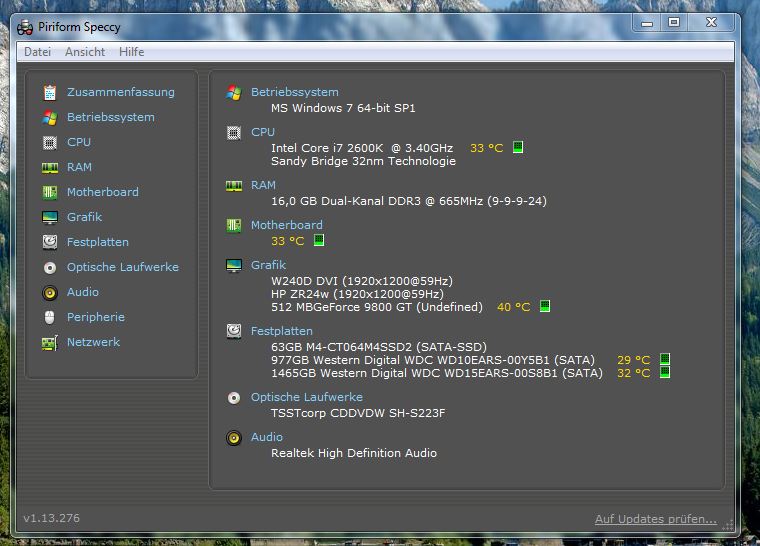Click Auf Updates prüfen link
This screenshot has height=546, width=760.
(656, 519)
